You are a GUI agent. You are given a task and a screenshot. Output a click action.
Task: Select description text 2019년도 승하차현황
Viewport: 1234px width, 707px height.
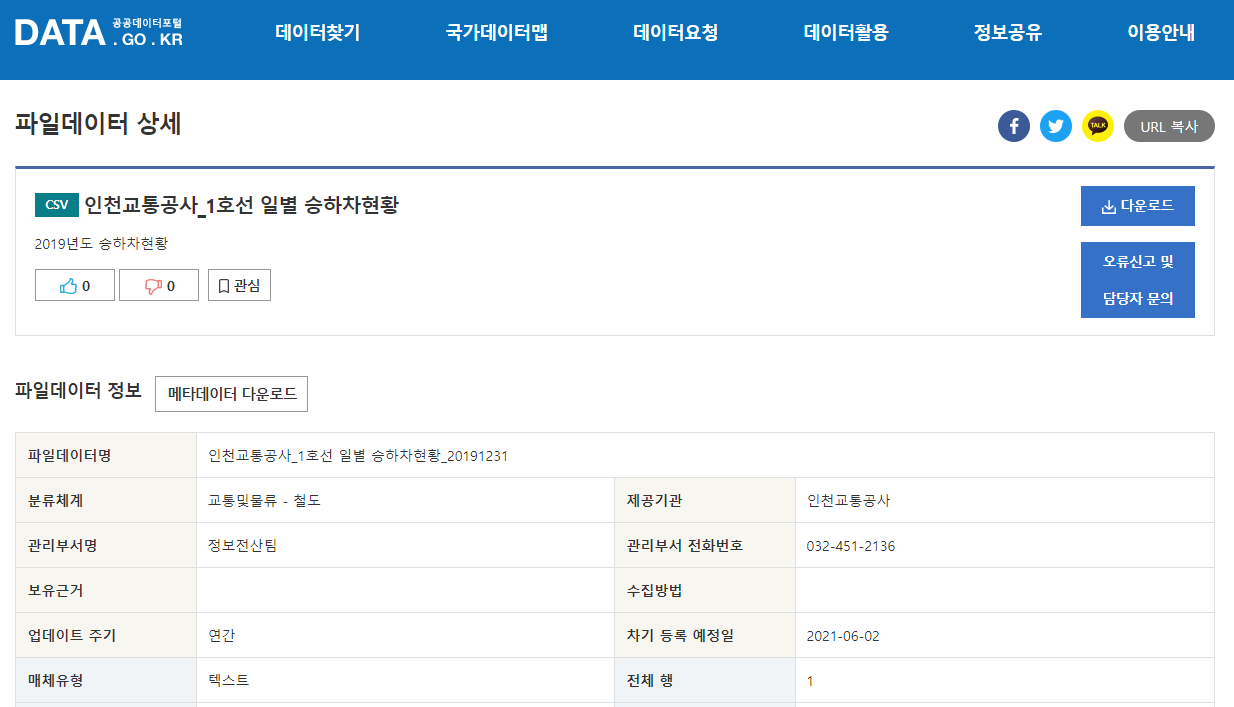point(101,243)
